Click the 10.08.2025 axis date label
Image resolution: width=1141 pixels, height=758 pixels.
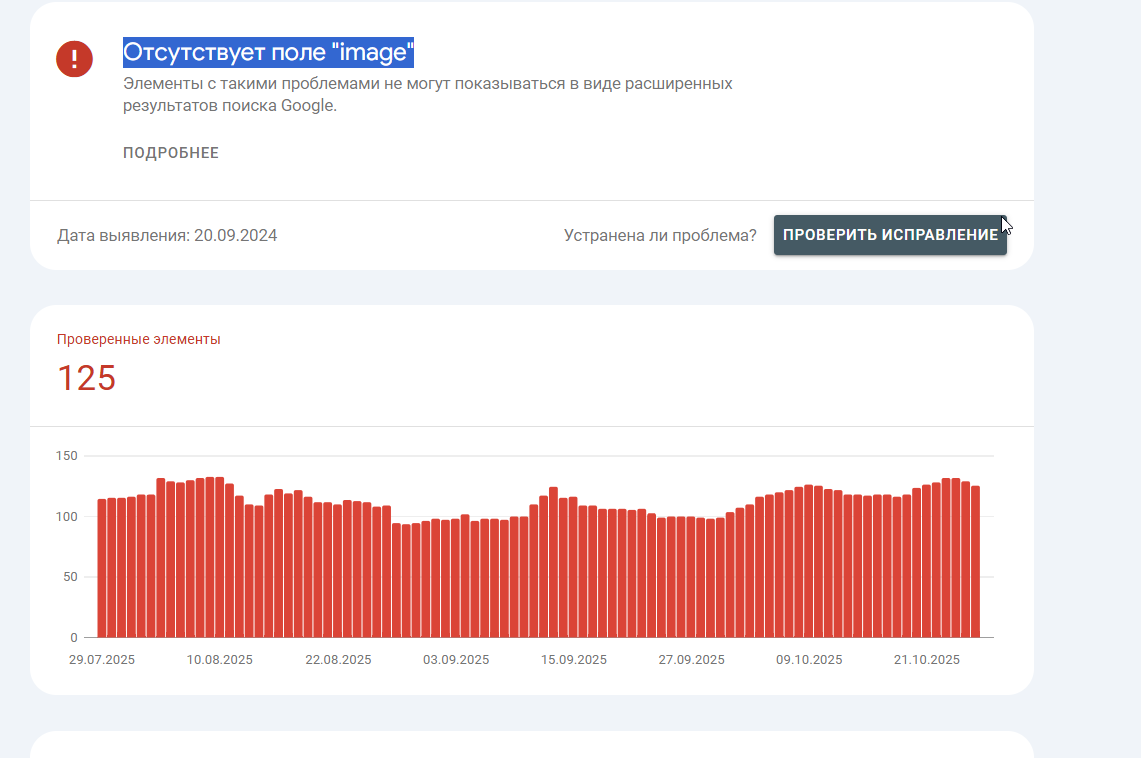coord(220,660)
